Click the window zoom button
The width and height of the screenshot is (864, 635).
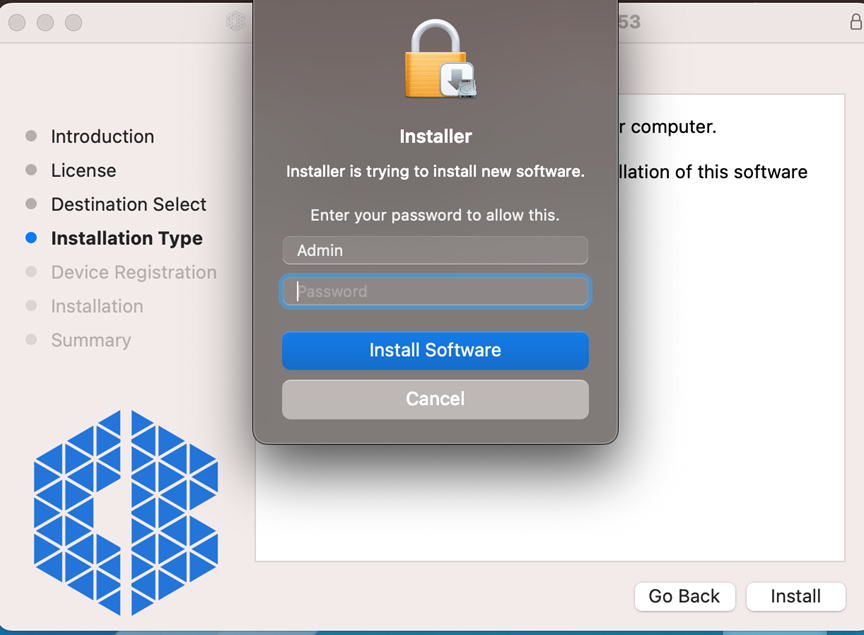pos(74,22)
